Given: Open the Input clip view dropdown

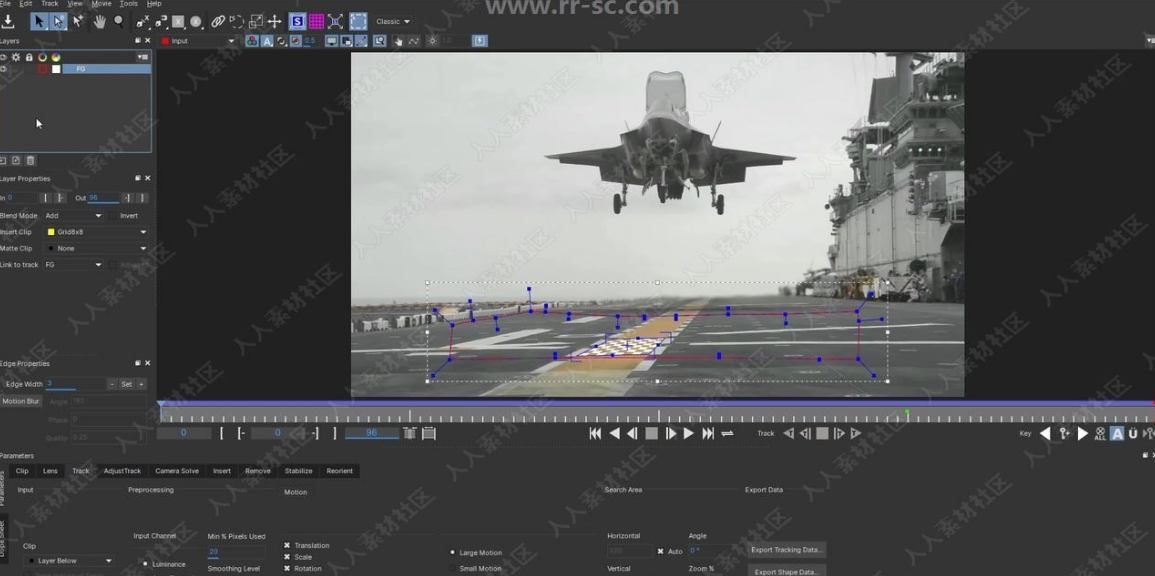Looking at the screenshot, I should pyautogui.click(x=199, y=41).
